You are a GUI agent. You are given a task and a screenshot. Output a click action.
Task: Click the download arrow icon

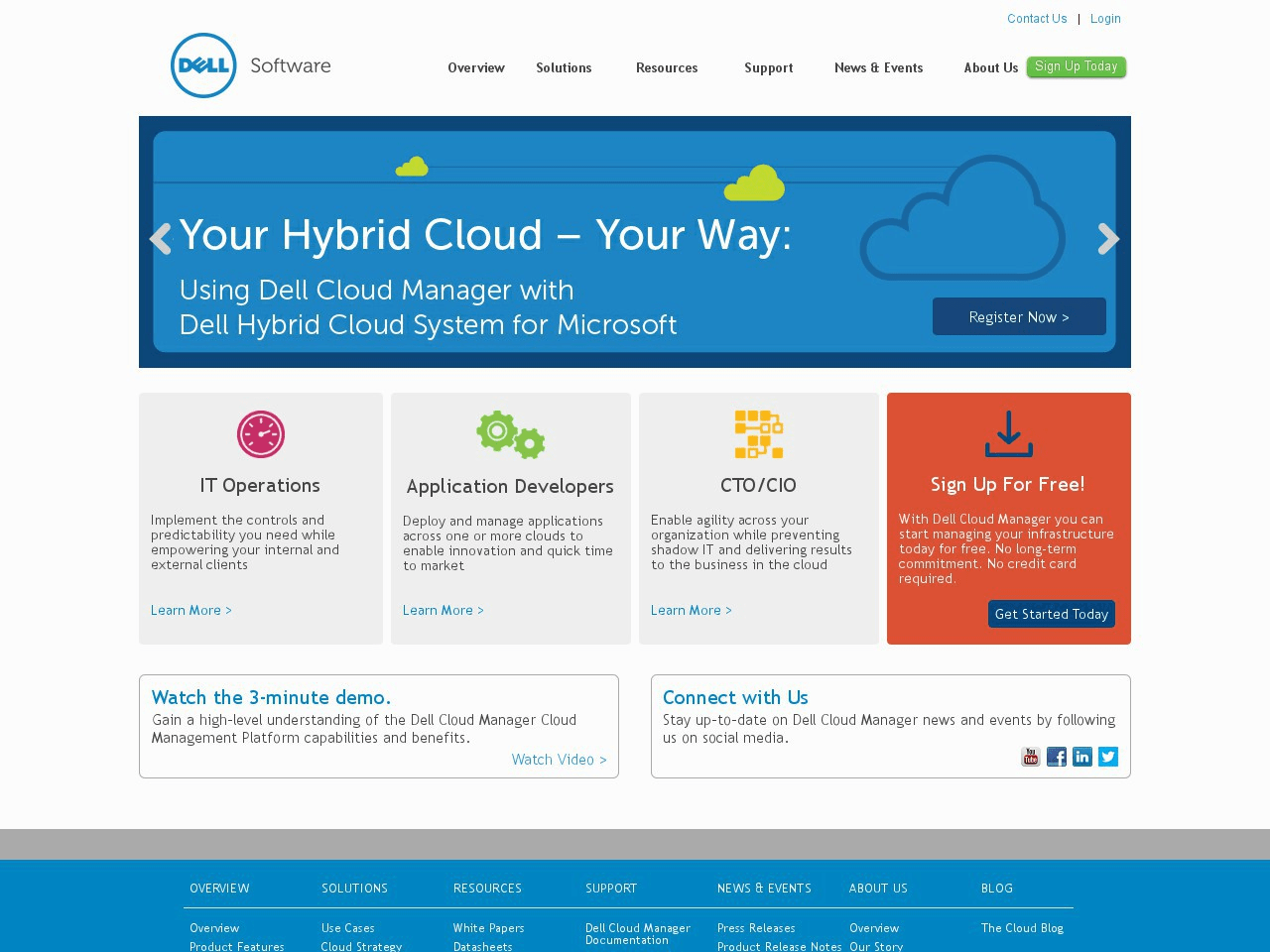tap(1009, 434)
